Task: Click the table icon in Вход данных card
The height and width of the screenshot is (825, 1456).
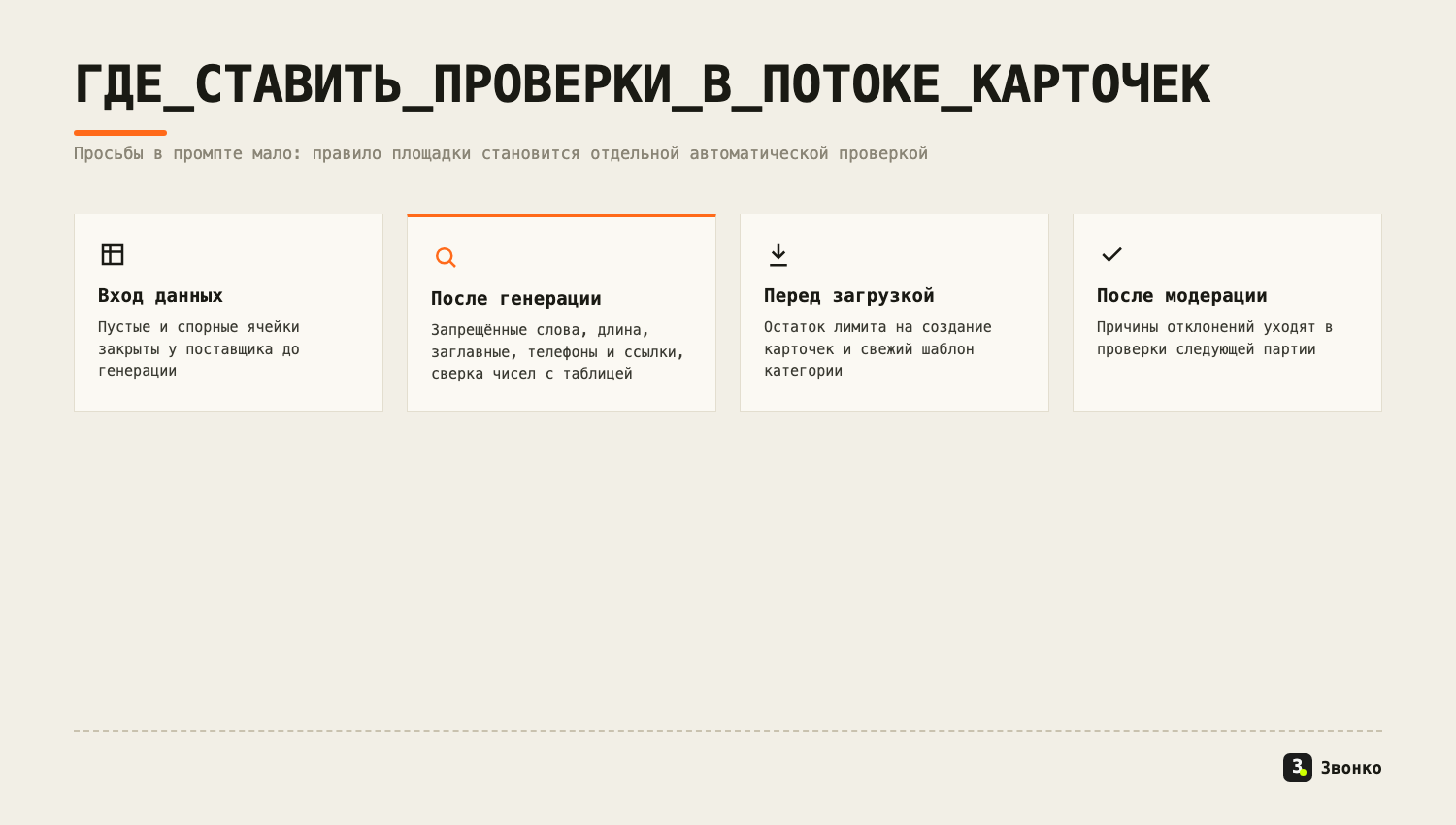Action: [x=113, y=254]
